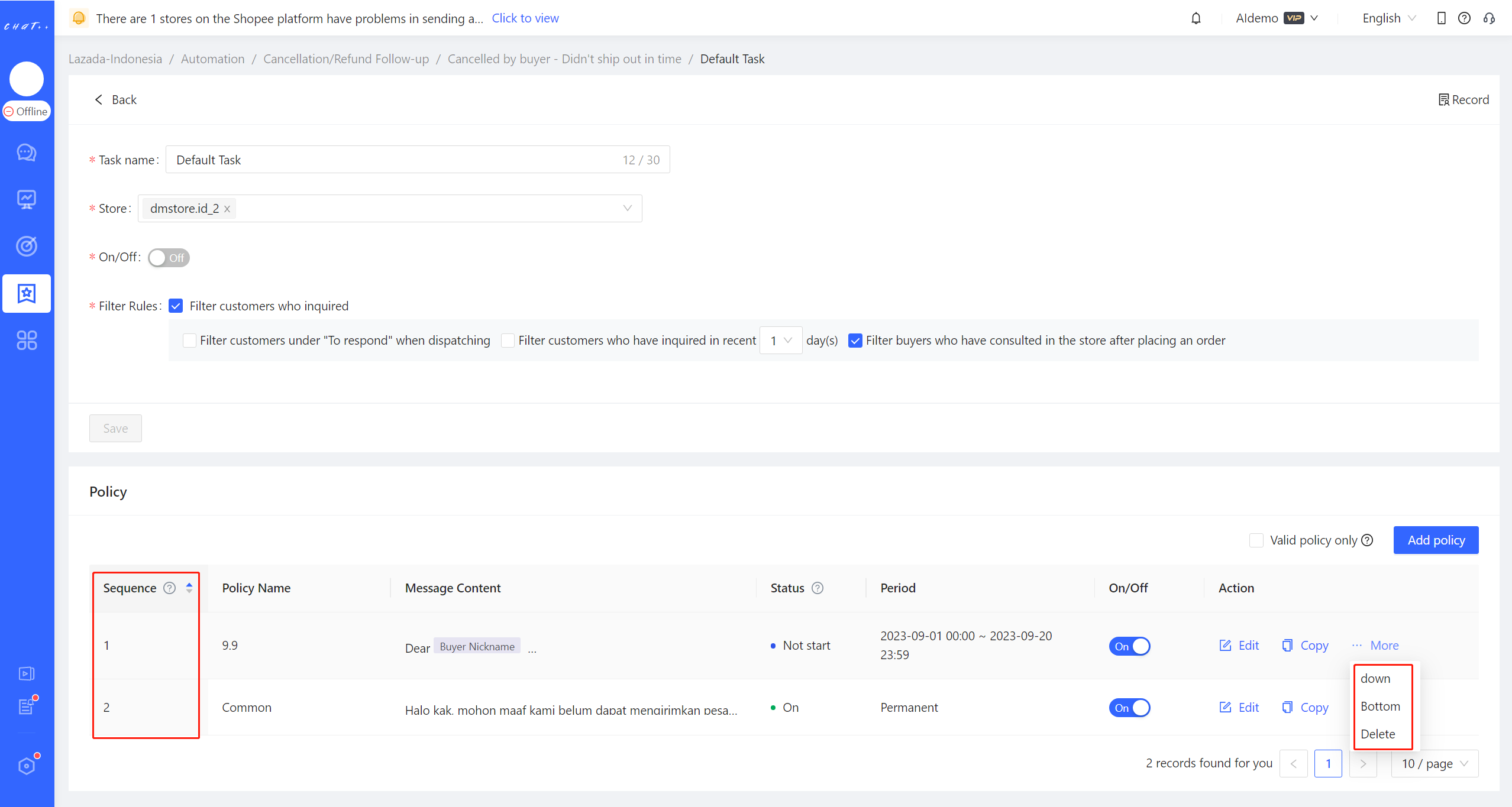Check Valid policy only
The height and width of the screenshot is (807, 1512).
click(x=1256, y=540)
